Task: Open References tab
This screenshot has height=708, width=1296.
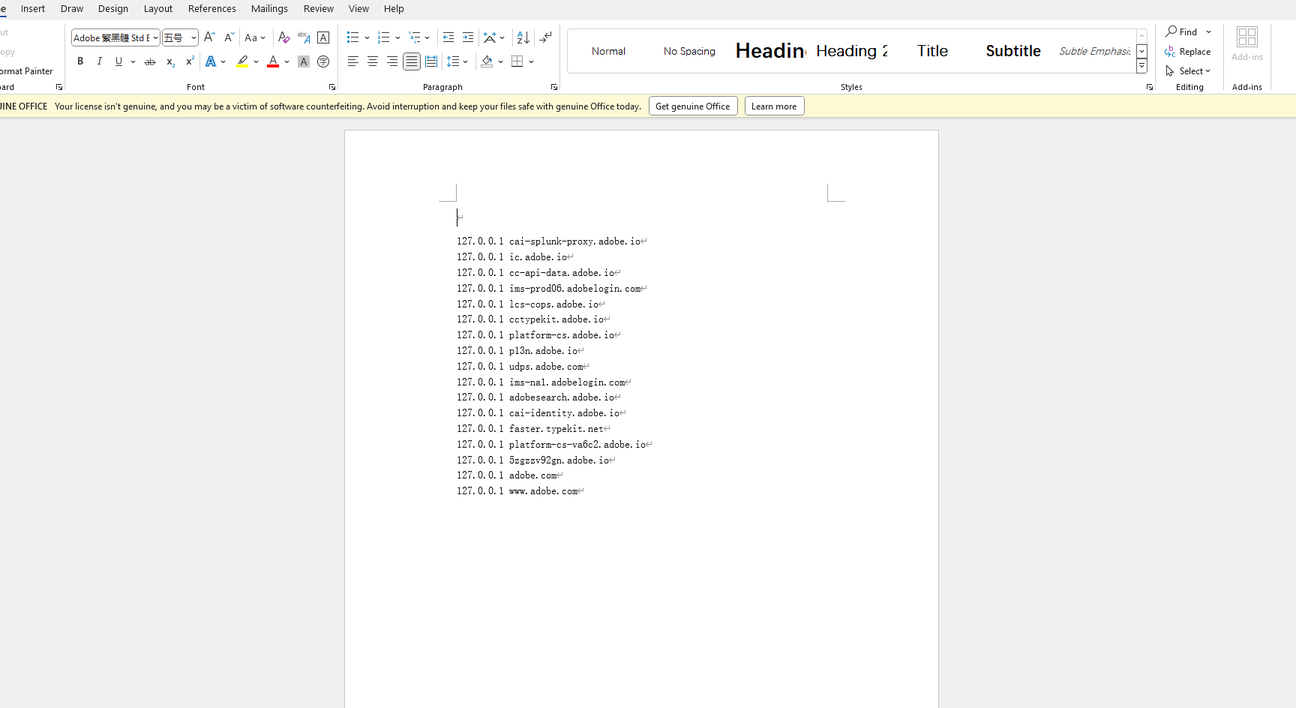Action: point(212,9)
